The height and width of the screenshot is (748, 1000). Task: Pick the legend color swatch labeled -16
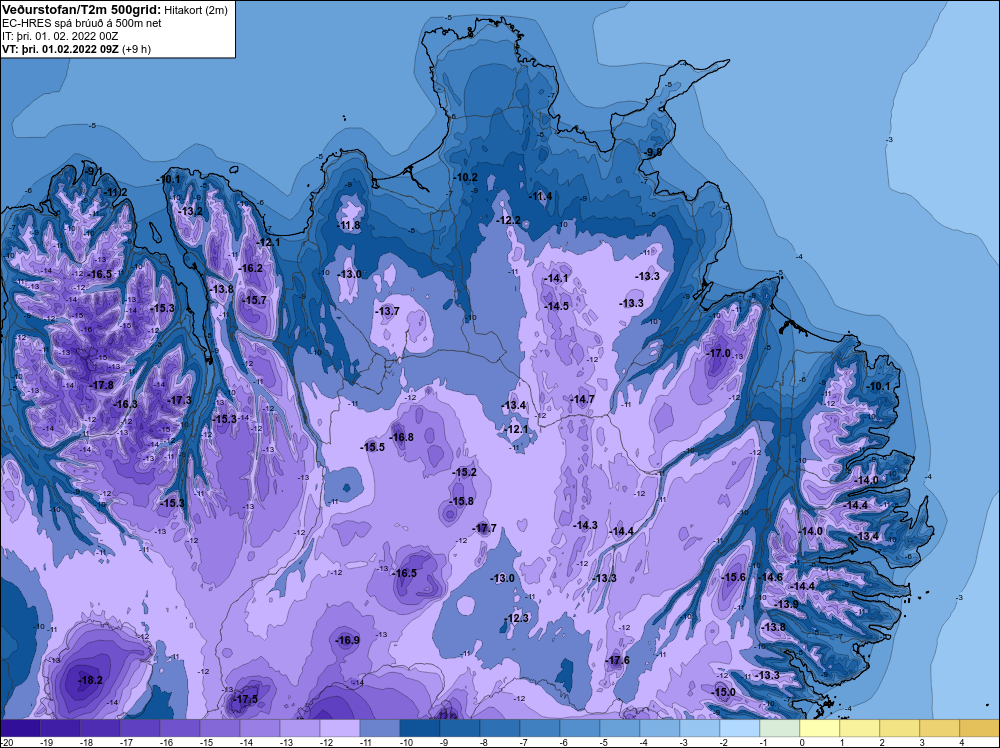tap(180, 729)
